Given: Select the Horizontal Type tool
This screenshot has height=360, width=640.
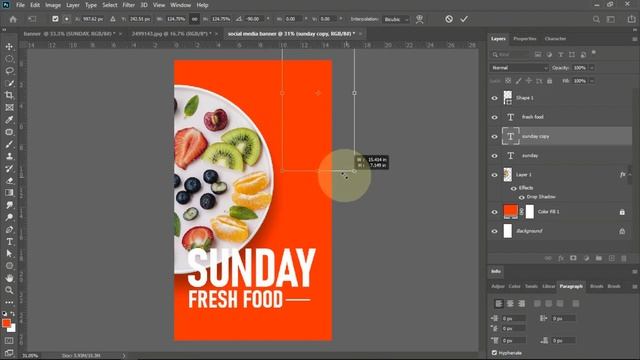Looking at the screenshot, I should tap(9, 242).
